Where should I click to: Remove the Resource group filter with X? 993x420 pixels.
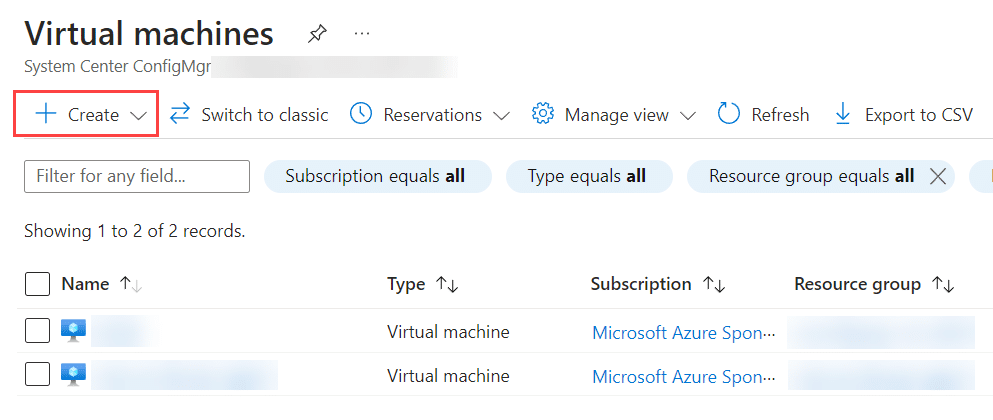[x=937, y=177]
